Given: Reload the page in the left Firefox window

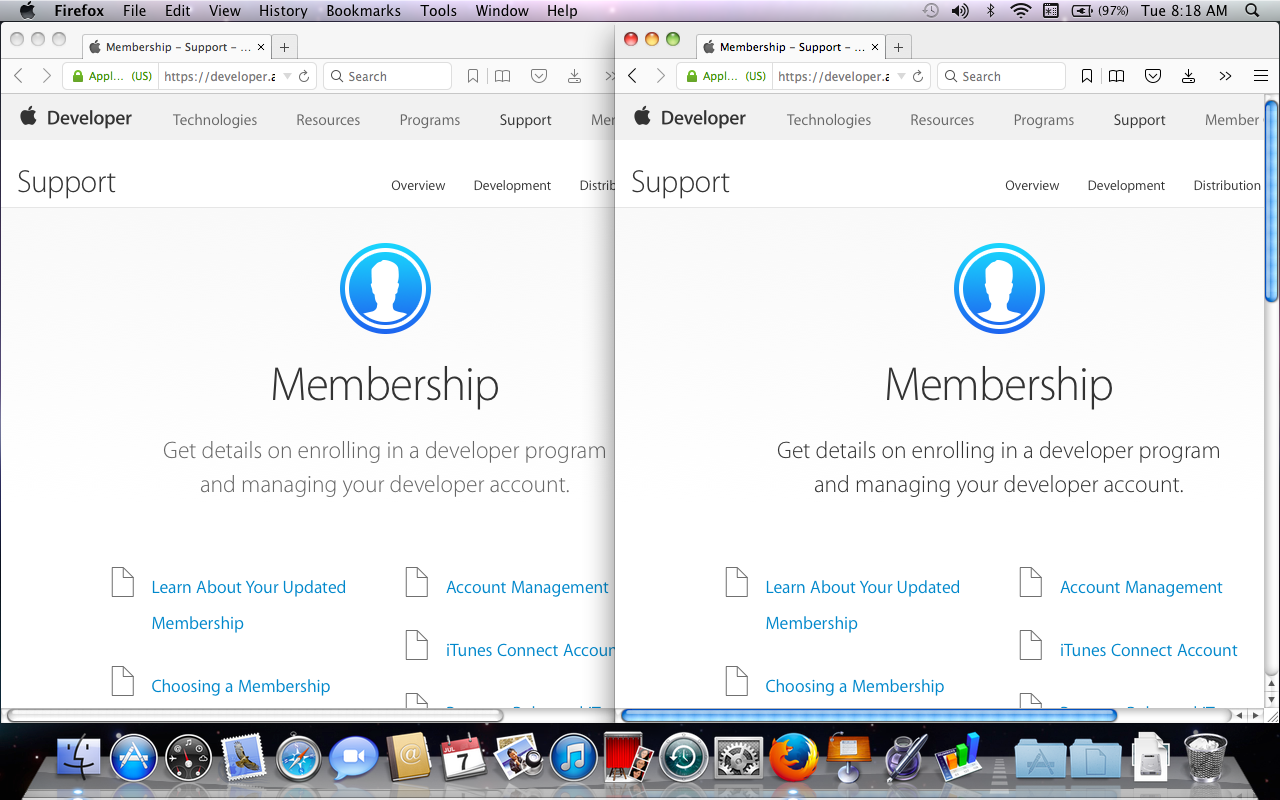Looking at the screenshot, I should (304, 76).
